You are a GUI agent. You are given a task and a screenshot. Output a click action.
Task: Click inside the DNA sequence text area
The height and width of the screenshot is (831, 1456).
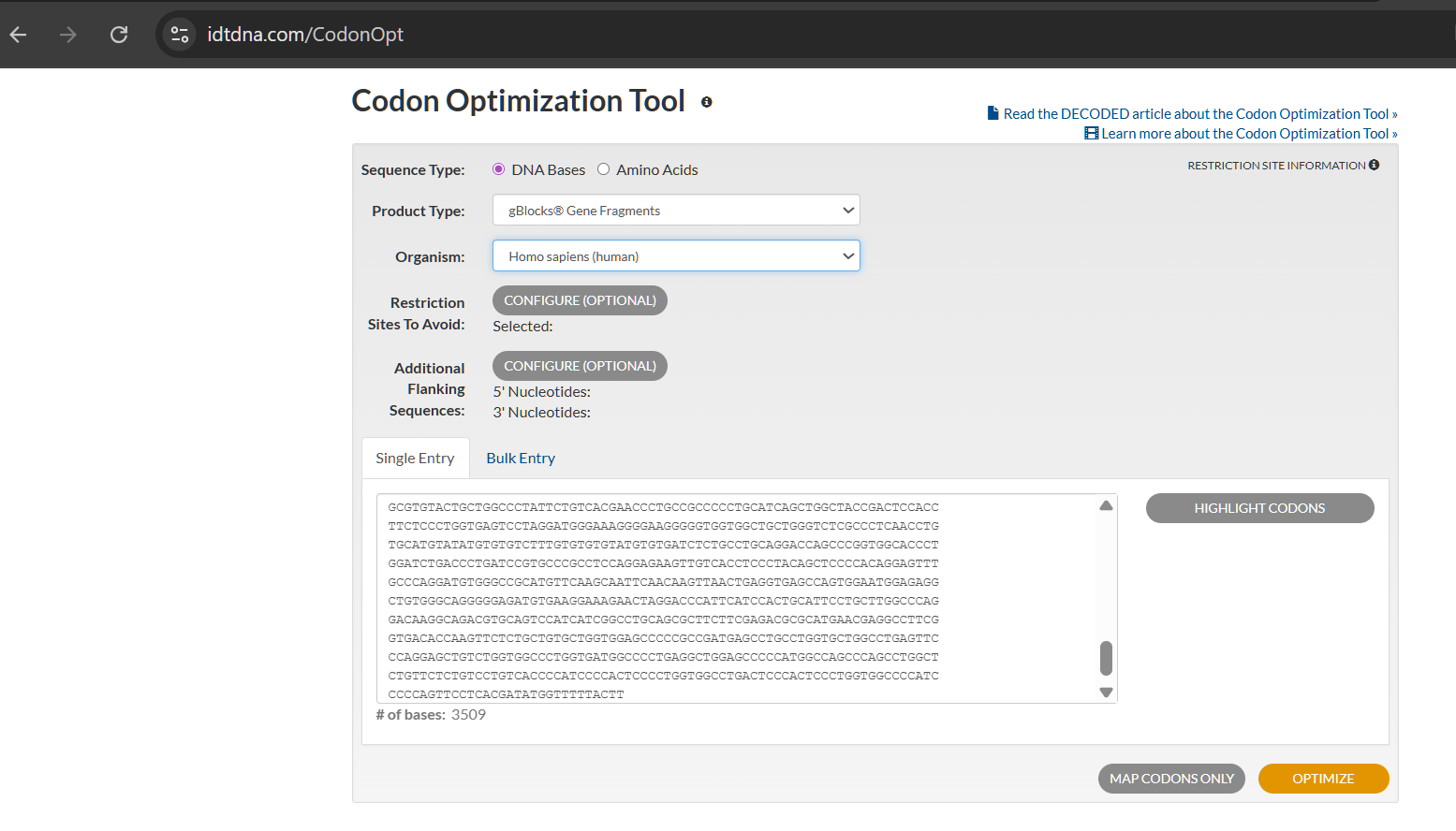730,599
